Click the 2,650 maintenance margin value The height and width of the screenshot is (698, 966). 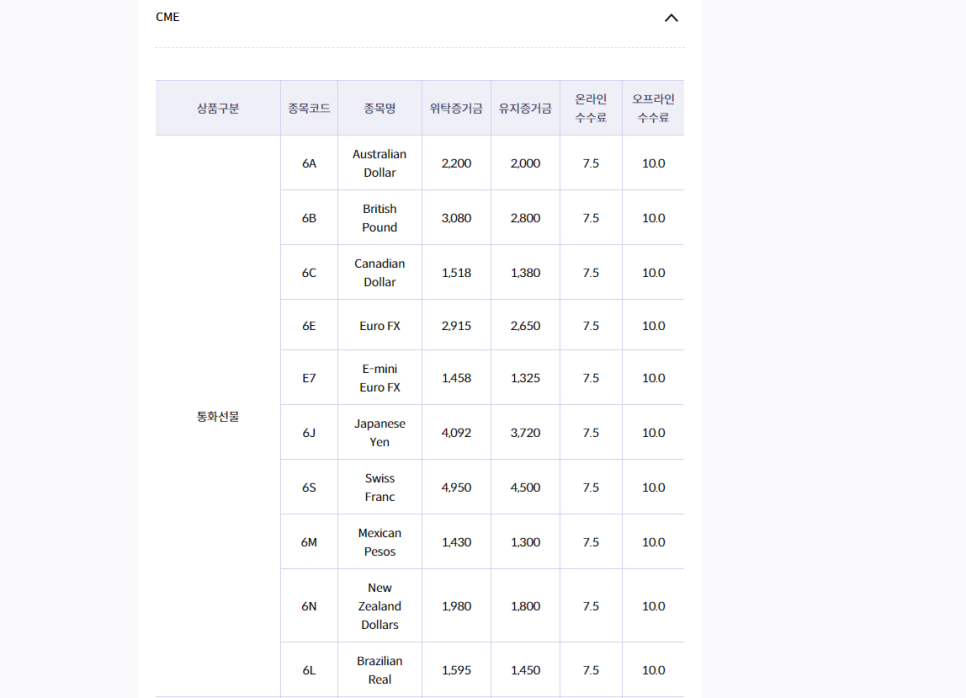click(526, 326)
